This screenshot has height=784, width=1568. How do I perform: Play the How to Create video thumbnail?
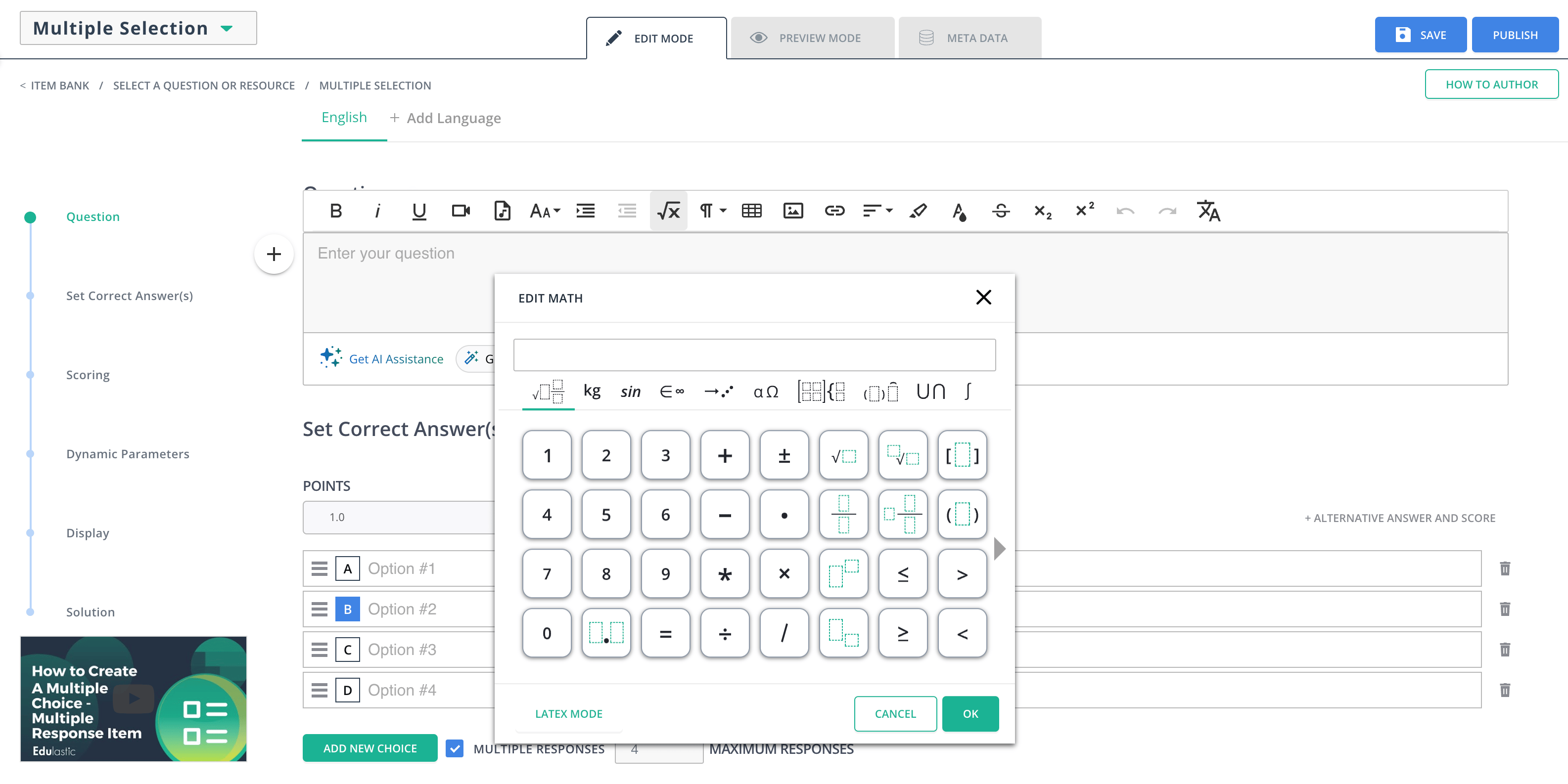click(x=133, y=699)
